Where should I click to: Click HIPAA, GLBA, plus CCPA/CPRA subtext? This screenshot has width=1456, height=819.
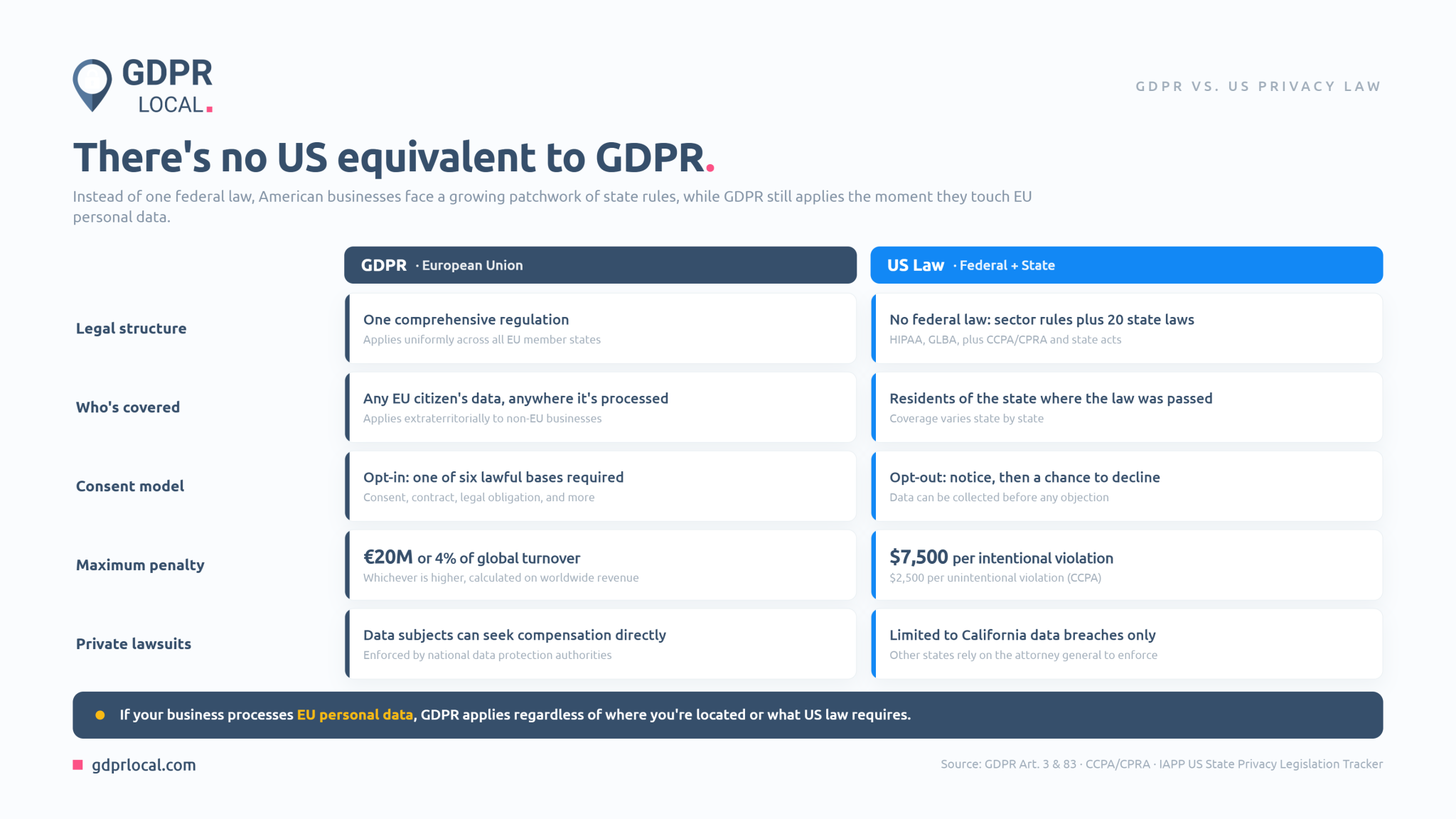click(1005, 340)
